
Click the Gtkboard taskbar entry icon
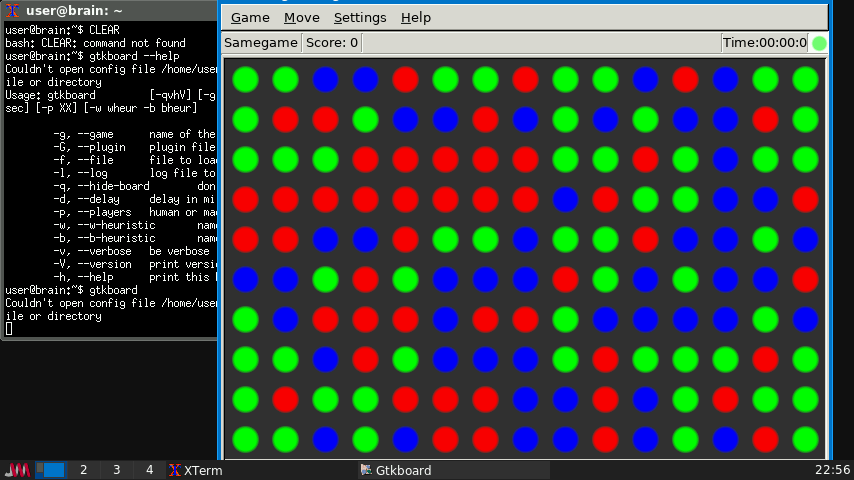365,470
